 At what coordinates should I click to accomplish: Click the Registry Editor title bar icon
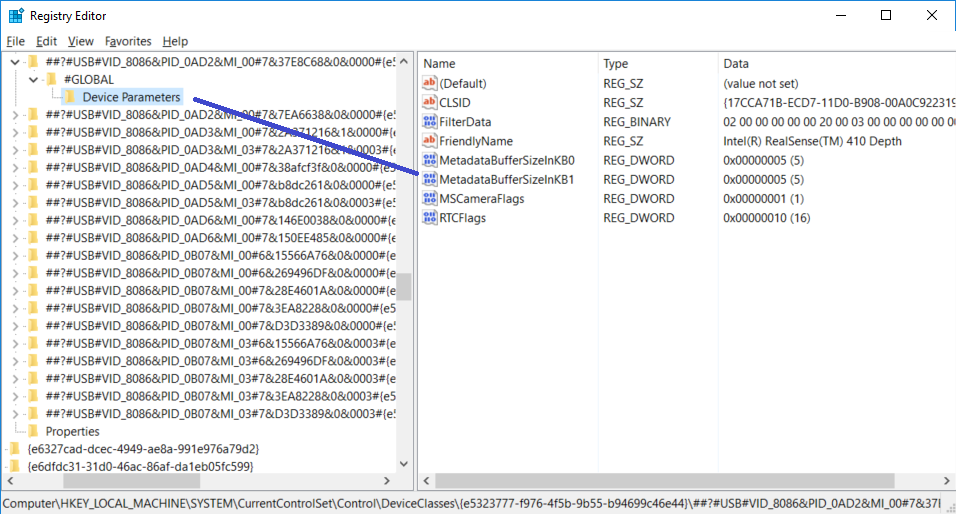coord(16,16)
